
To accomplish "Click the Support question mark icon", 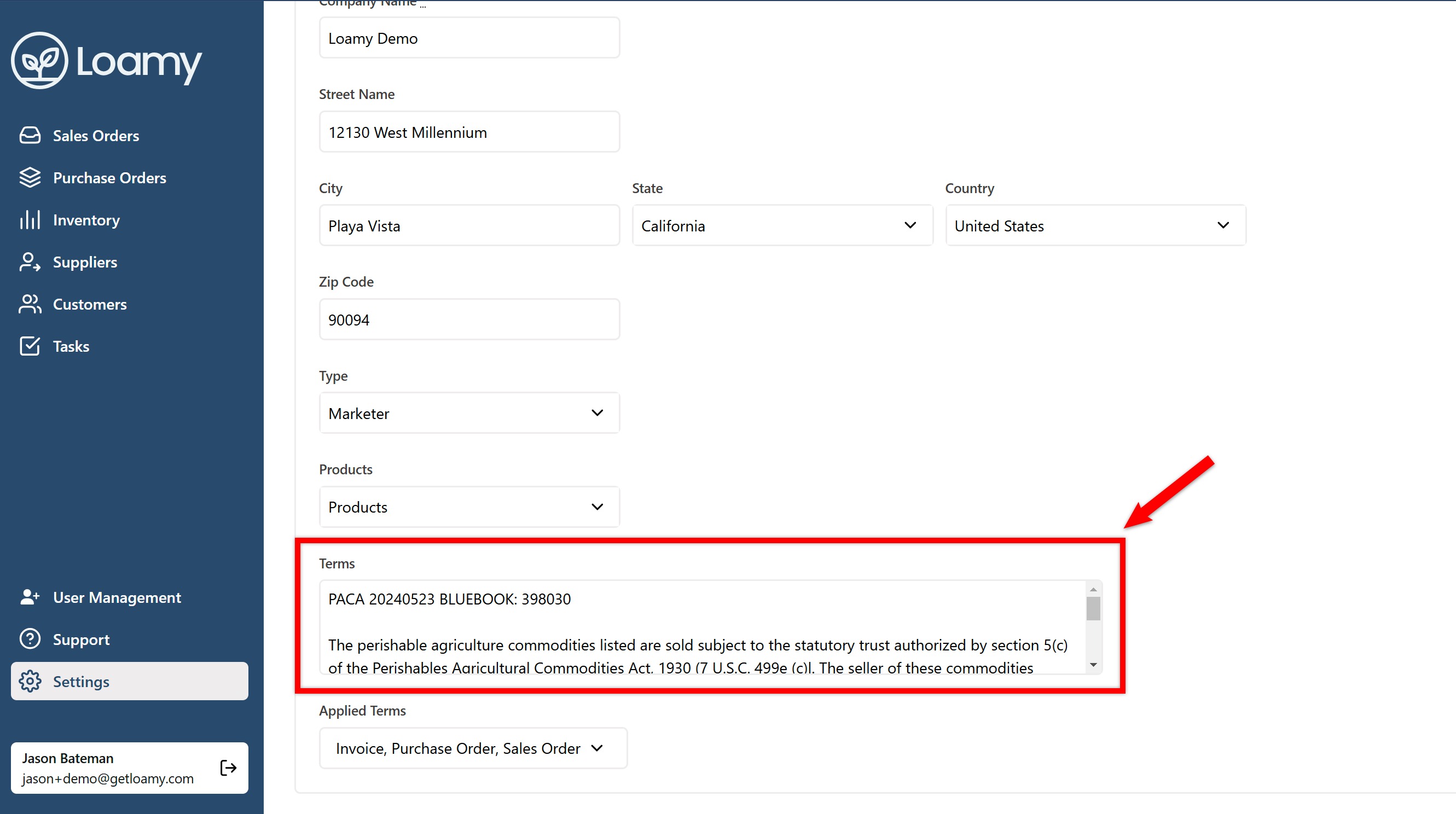I will pos(30,639).
